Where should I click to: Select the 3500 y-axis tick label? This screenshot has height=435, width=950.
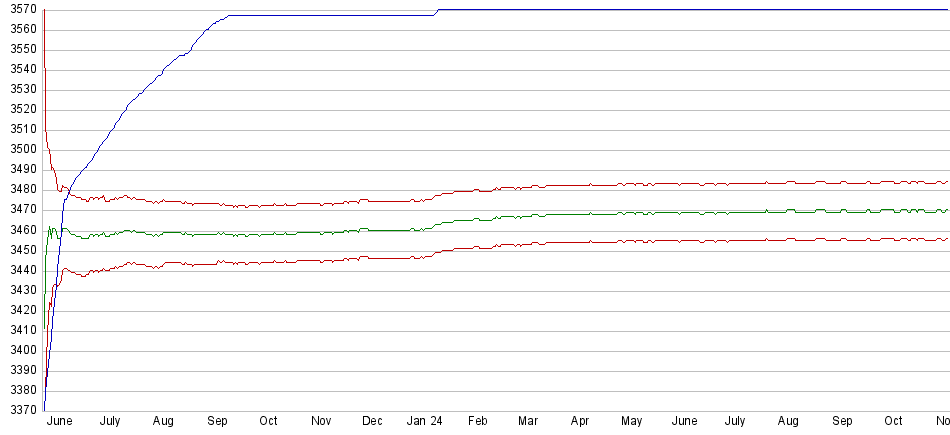point(19,150)
